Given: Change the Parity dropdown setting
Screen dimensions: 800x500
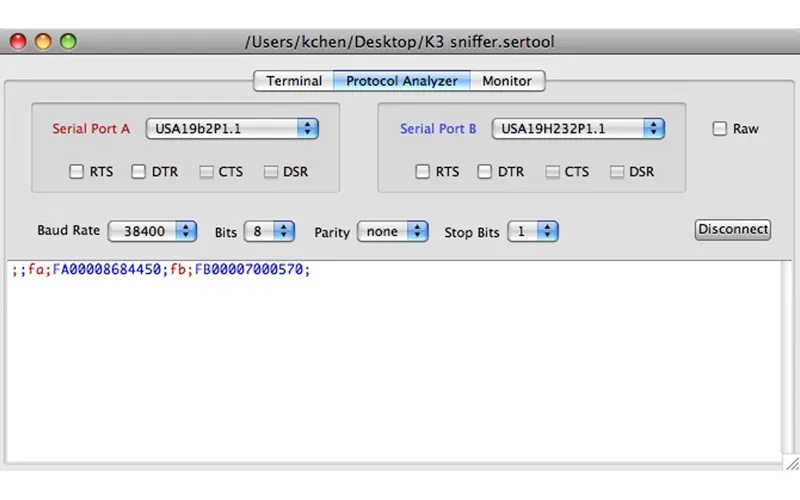Looking at the screenshot, I should coord(393,231).
